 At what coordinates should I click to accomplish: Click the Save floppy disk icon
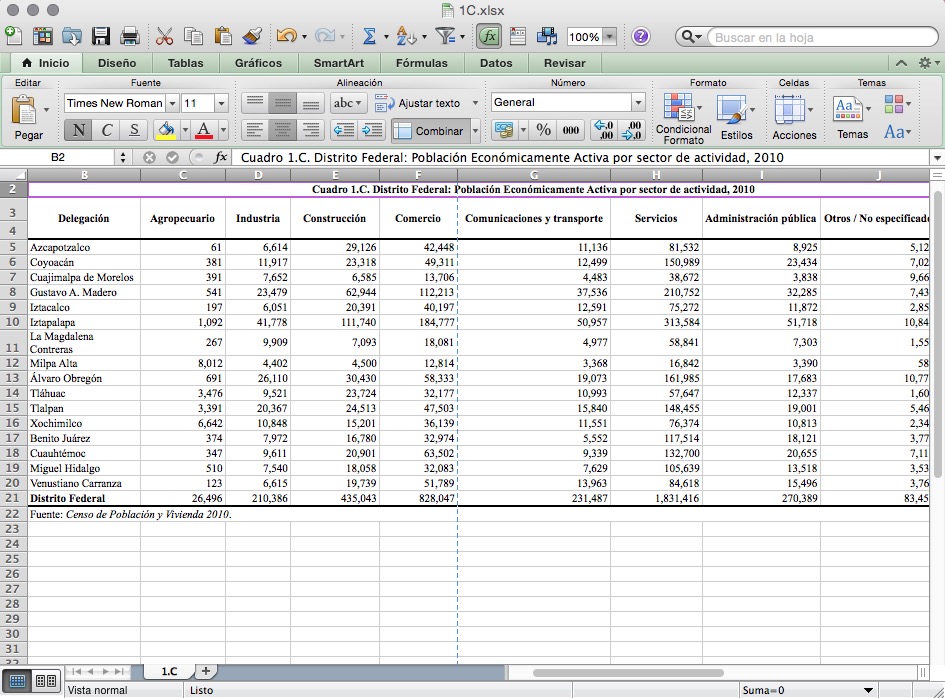[x=101, y=36]
